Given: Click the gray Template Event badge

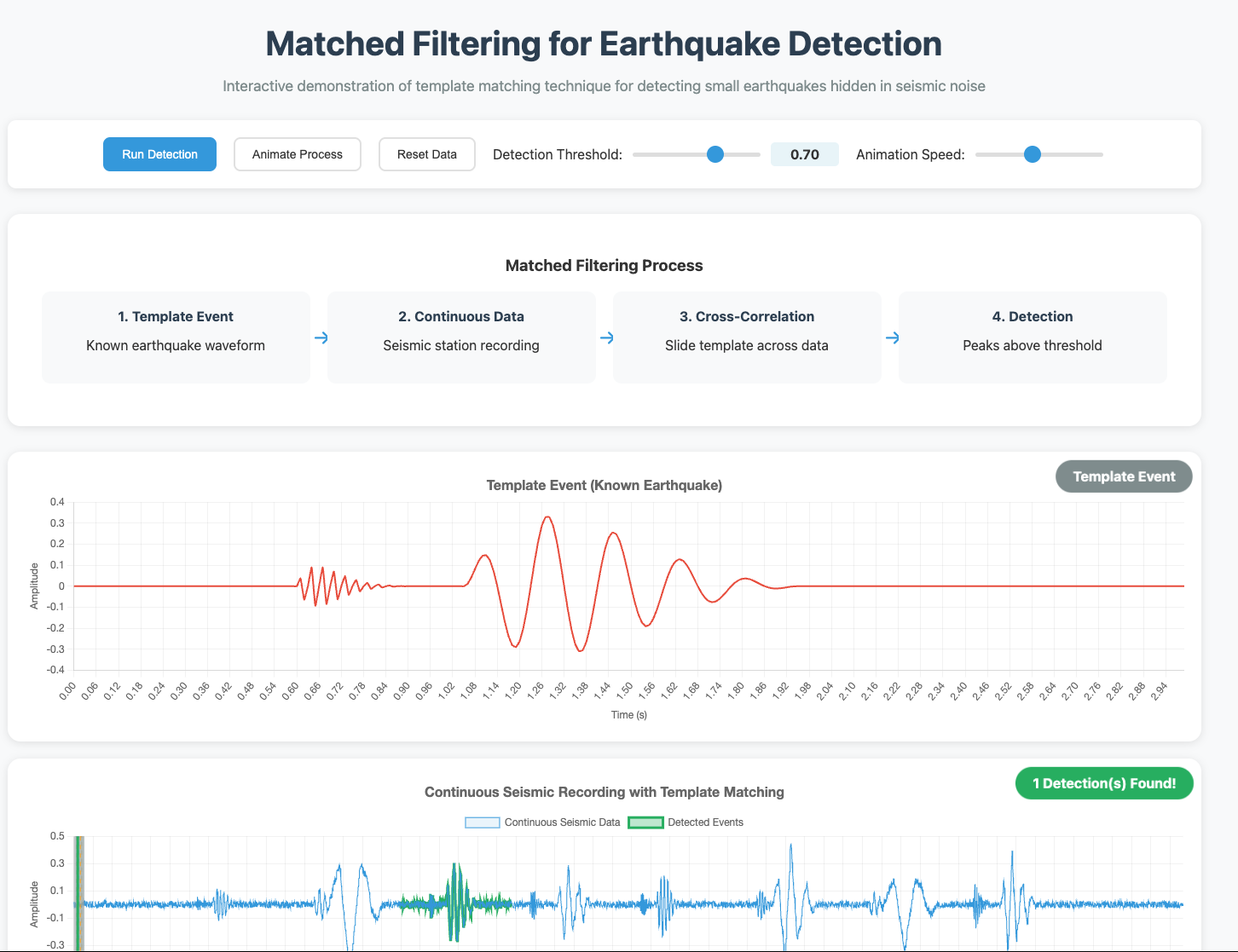Looking at the screenshot, I should point(1123,476).
